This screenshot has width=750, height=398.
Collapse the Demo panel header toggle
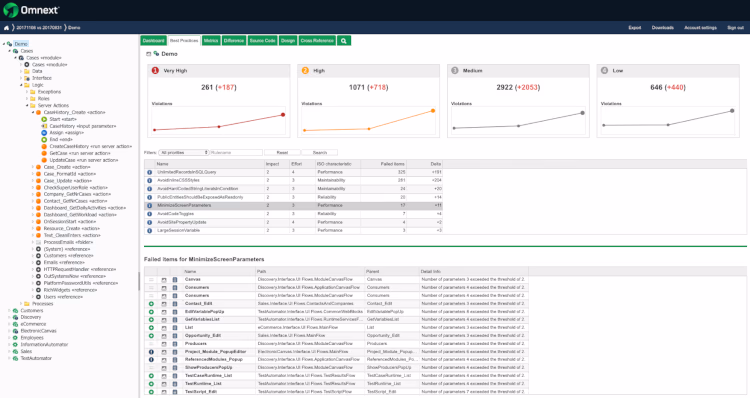[148, 54]
